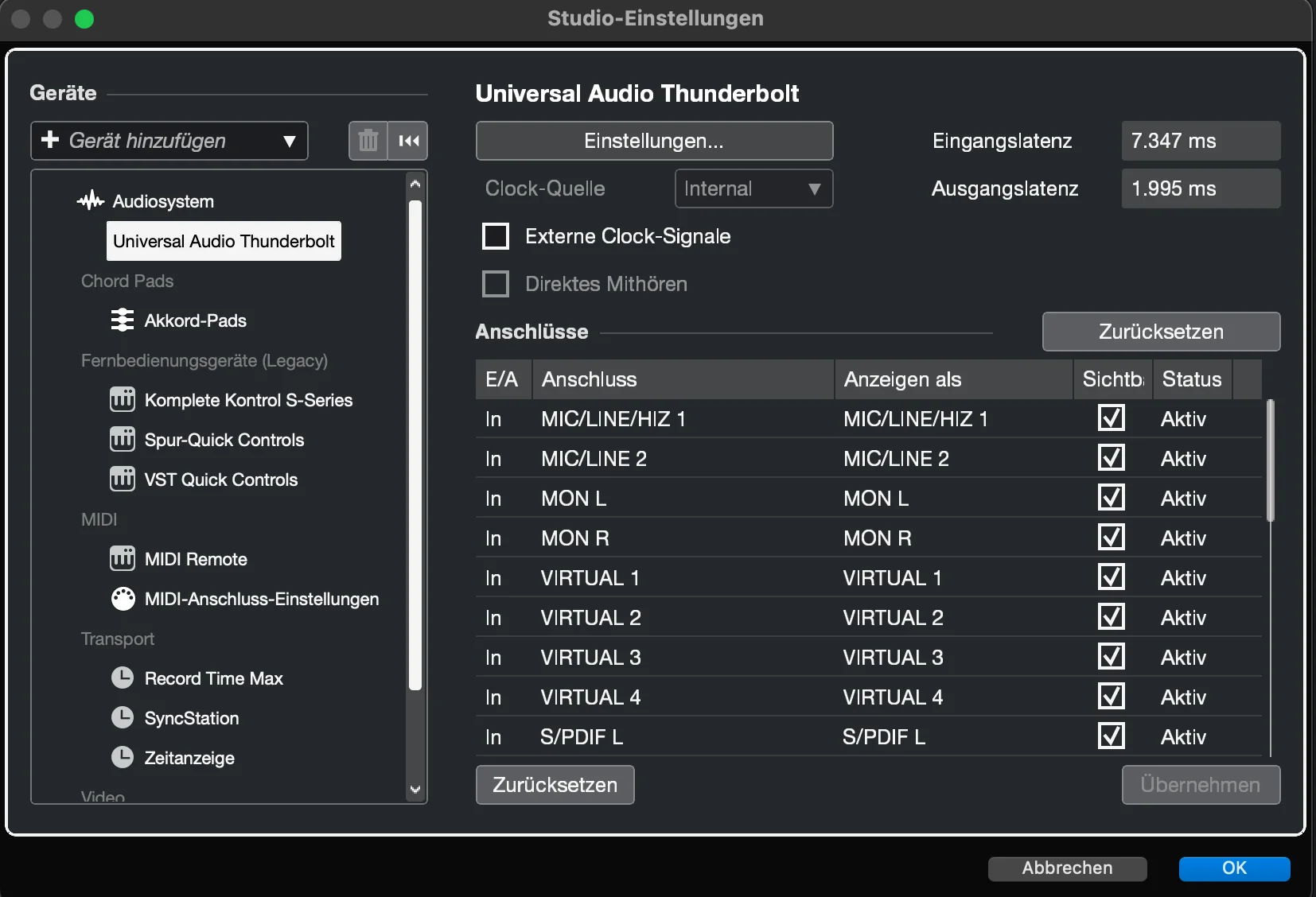Viewport: 1316px width, 897px height.
Task: Click the MIDI-Anschluss-Einstellungen plug icon
Action: (x=123, y=598)
